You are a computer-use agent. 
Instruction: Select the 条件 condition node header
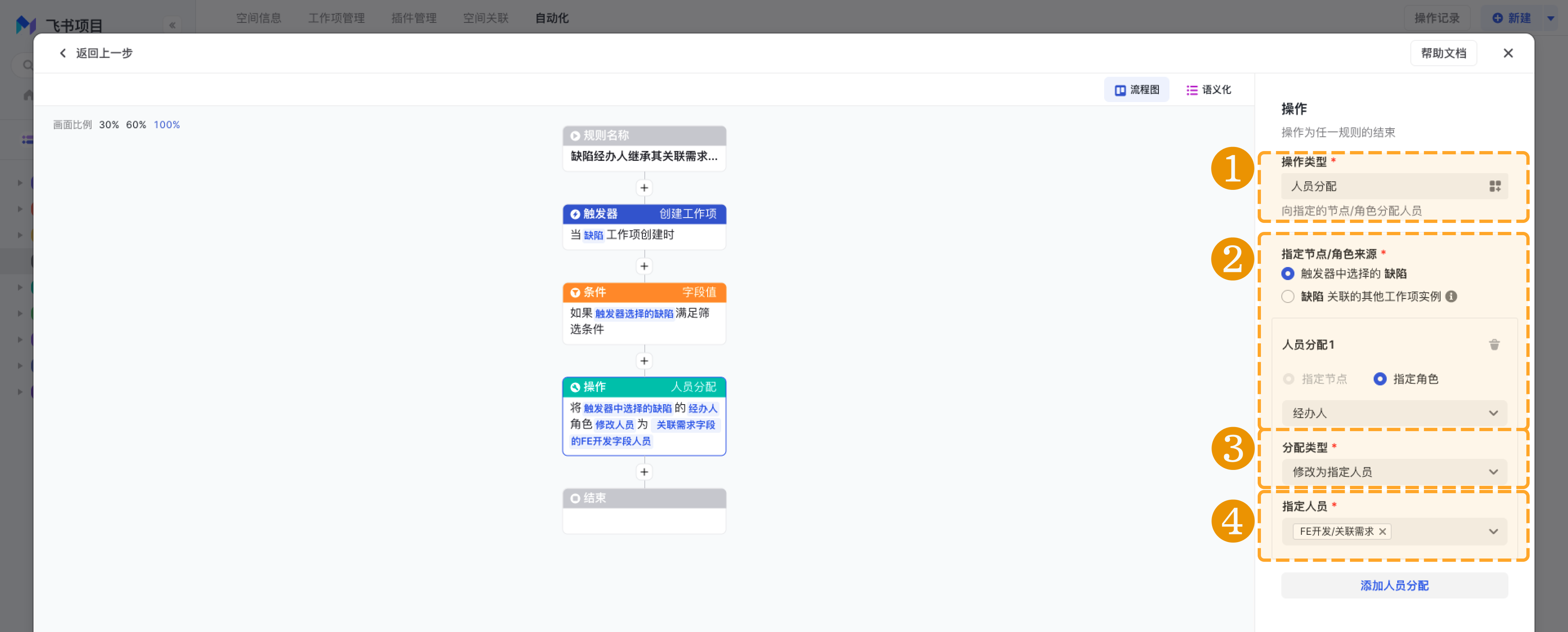pos(644,292)
